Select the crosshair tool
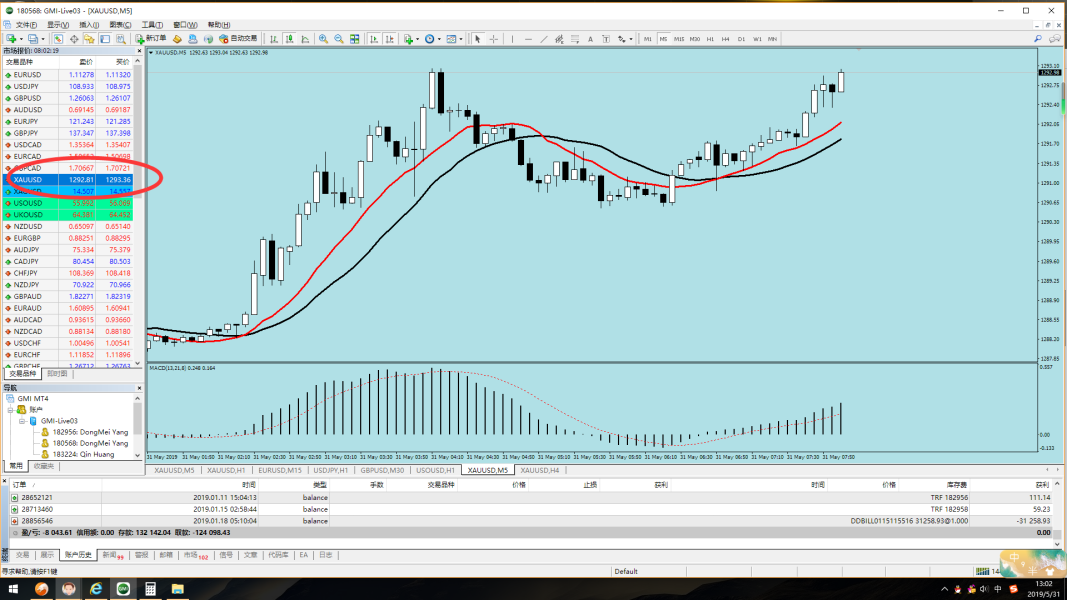The height and width of the screenshot is (600, 1067). [494, 39]
